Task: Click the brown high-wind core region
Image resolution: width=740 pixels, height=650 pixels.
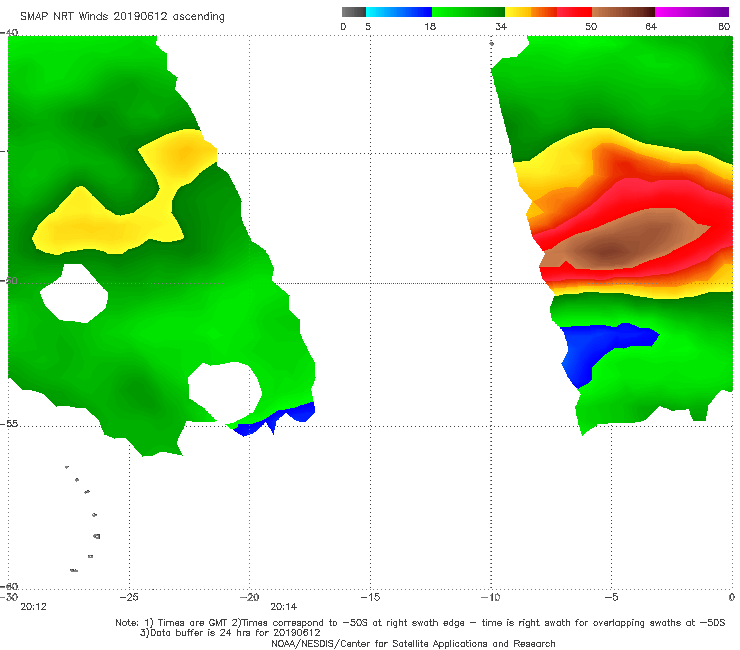Action: pos(623,241)
